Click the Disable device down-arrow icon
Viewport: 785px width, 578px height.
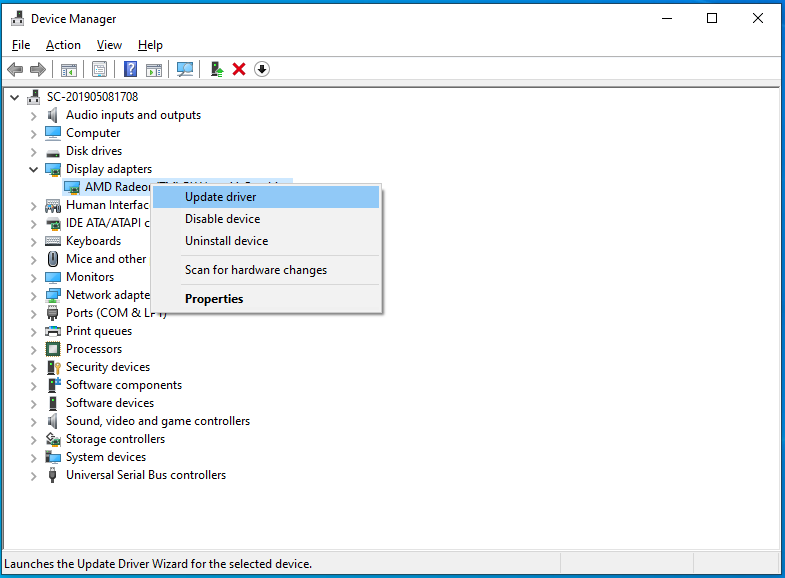tap(262, 69)
